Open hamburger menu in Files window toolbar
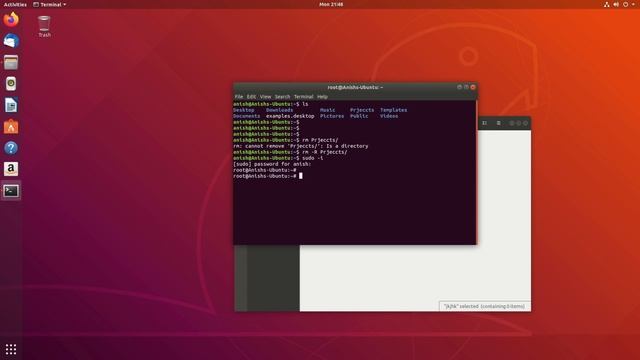Viewport: 640px width, 360px height. point(498,123)
